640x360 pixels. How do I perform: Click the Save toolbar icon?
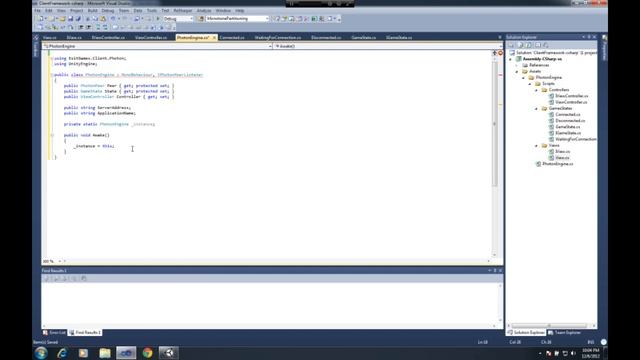tap(71, 19)
